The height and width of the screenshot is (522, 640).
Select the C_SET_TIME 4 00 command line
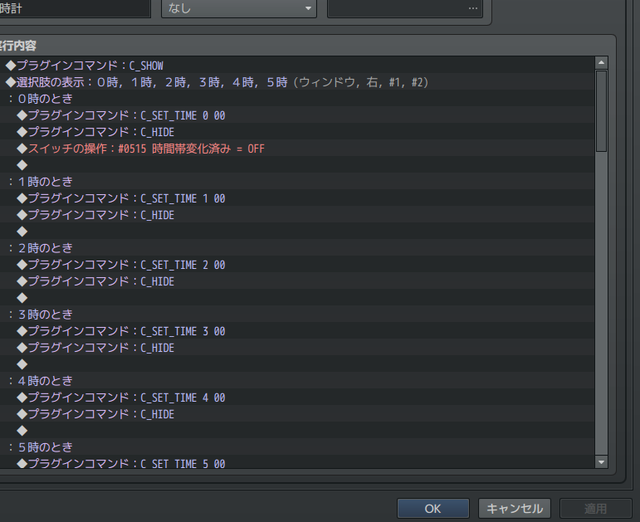point(297,398)
